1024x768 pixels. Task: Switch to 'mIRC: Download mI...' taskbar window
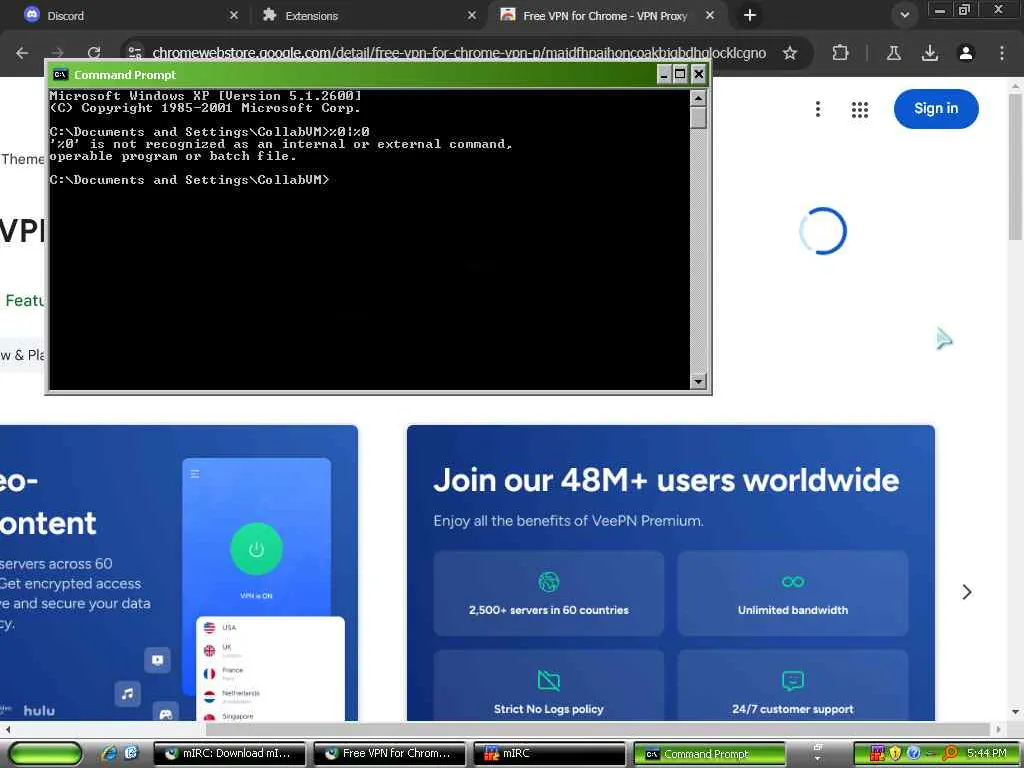[x=229, y=754]
